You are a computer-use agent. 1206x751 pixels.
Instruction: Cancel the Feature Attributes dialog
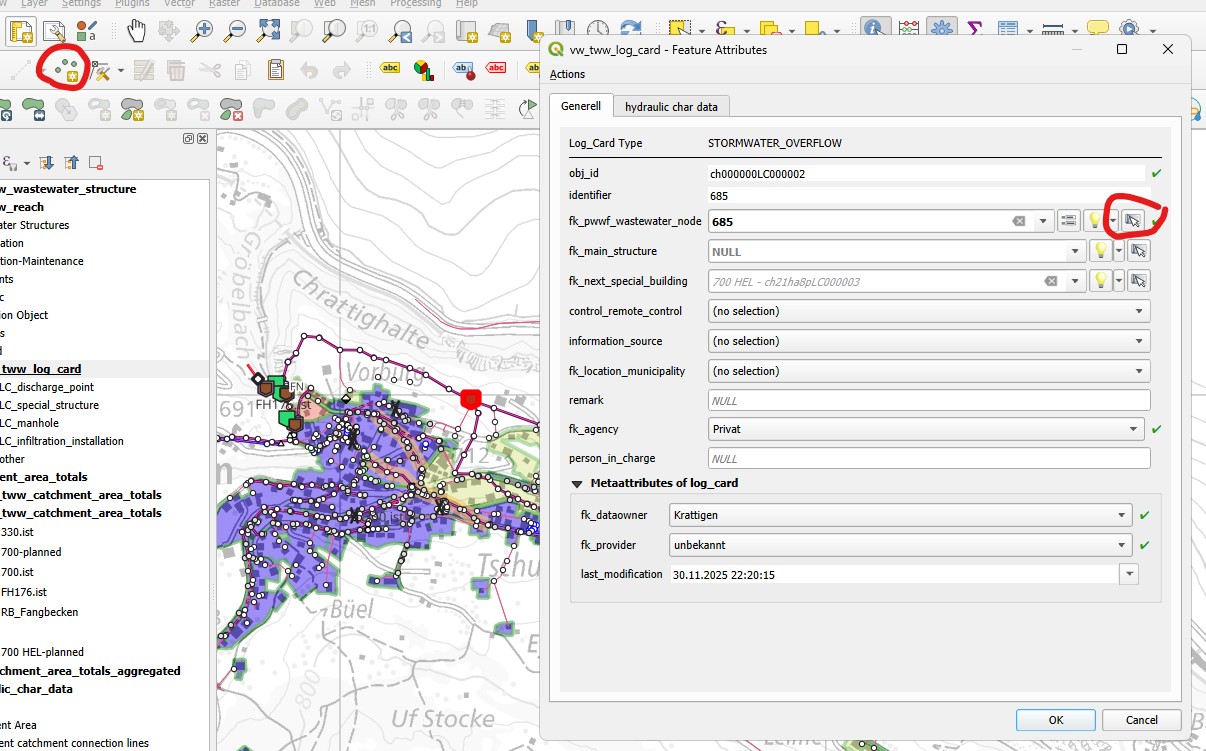[1141, 720]
